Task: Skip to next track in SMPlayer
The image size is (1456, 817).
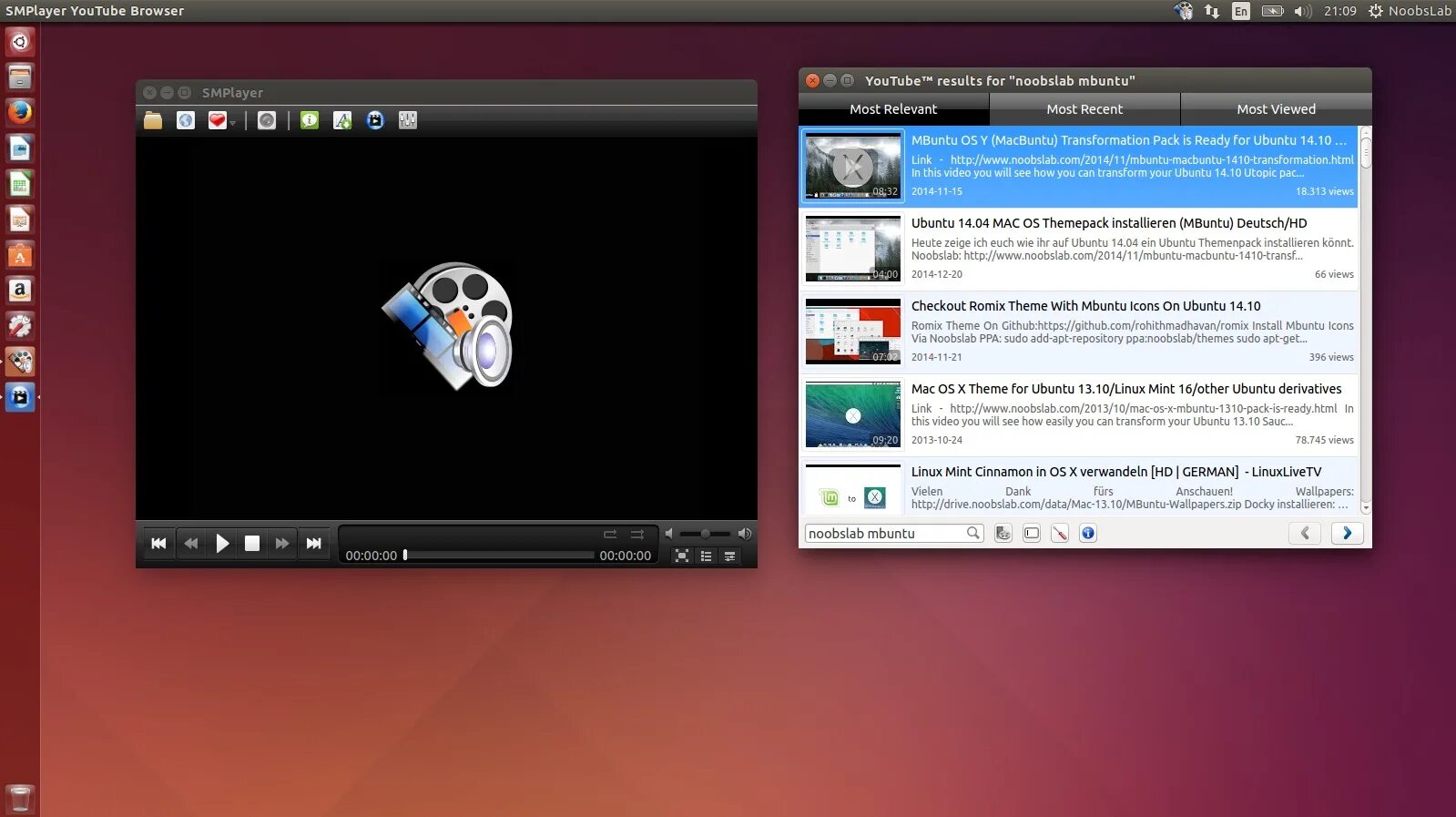Action: [x=313, y=544]
